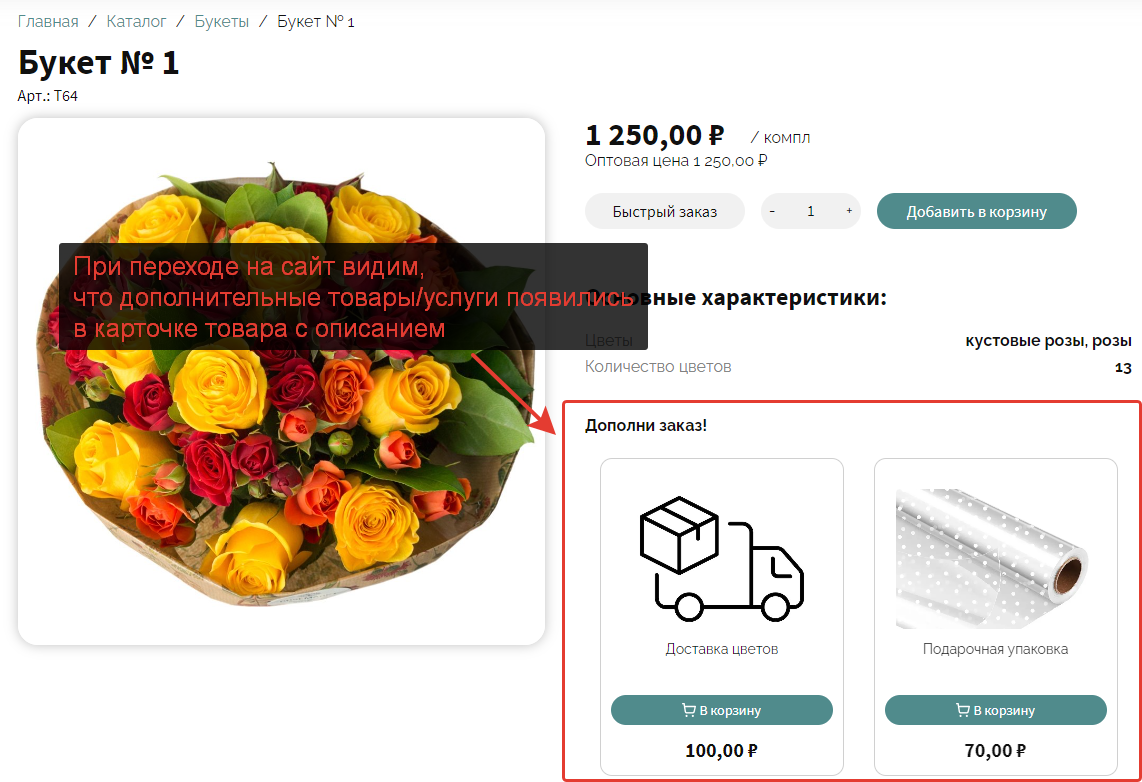The width and height of the screenshot is (1142, 782).
Task: Open Каталог breadcrumb link
Action: [x=136, y=22]
